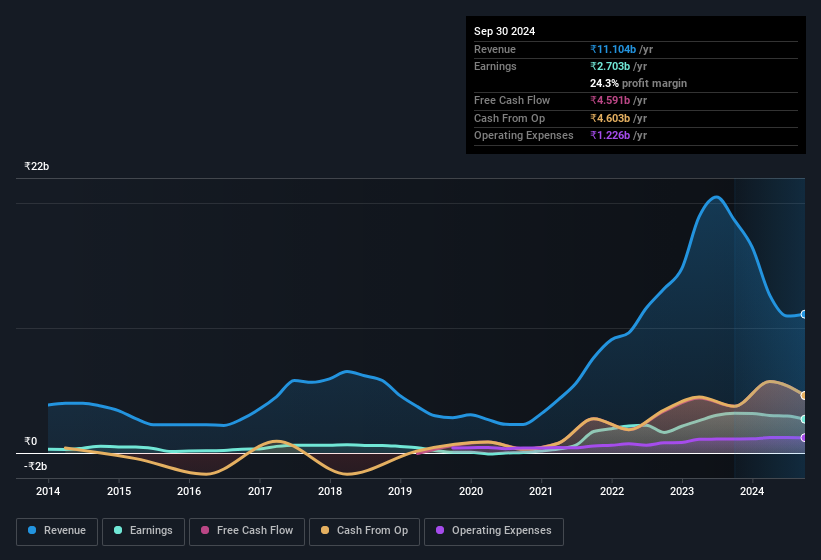The width and height of the screenshot is (821, 560).
Task: Click the 2016 x-axis label
Action: pyautogui.click(x=189, y=491)
